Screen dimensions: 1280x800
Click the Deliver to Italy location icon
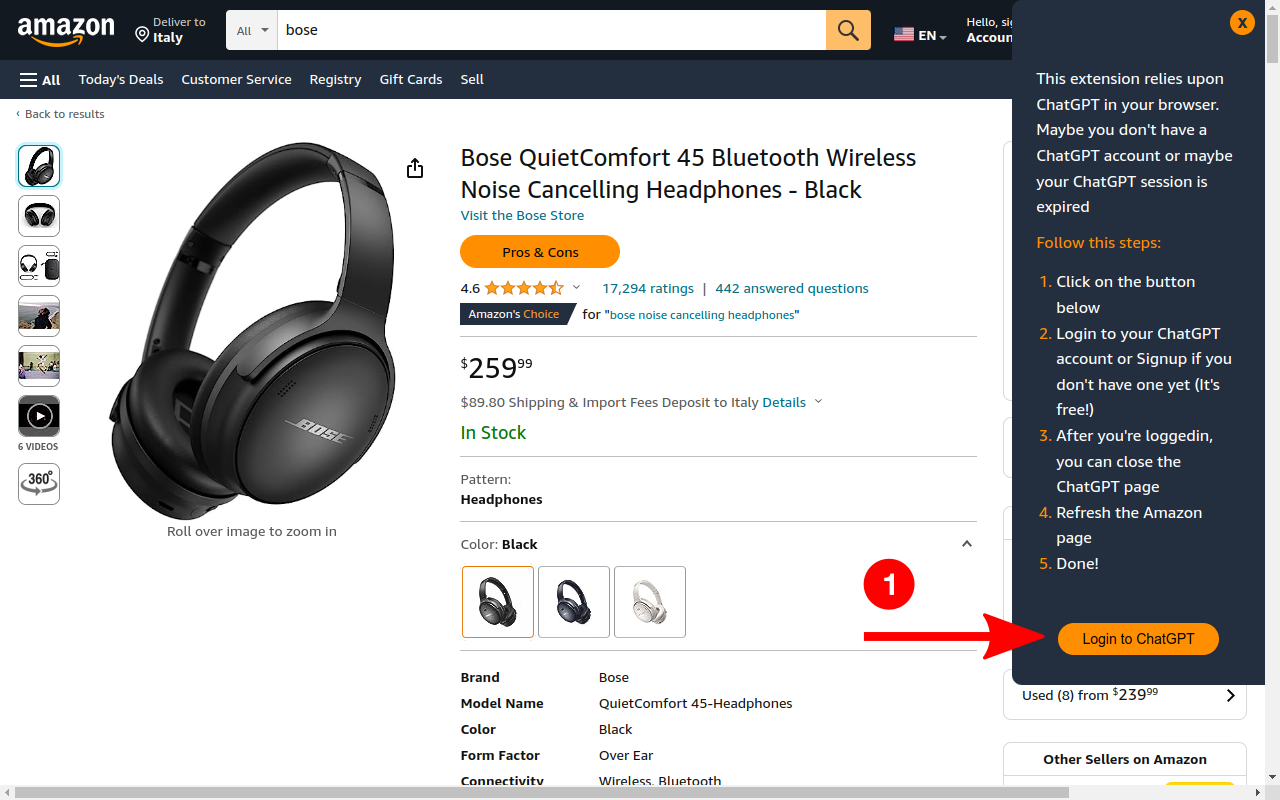tap(142, 35)
